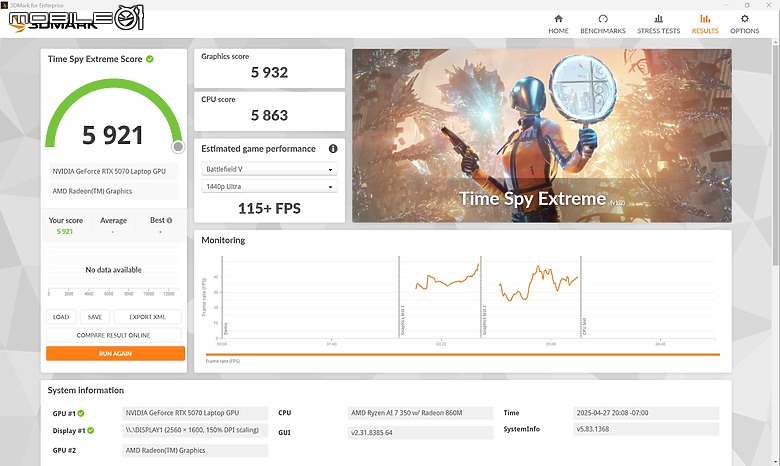
Task: Click the System information heading
Action: tap(86, 390)
